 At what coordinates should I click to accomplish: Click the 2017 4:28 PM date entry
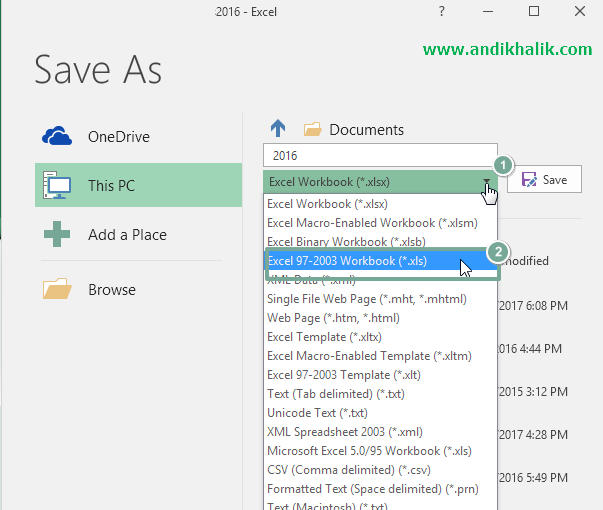point(533,435)
